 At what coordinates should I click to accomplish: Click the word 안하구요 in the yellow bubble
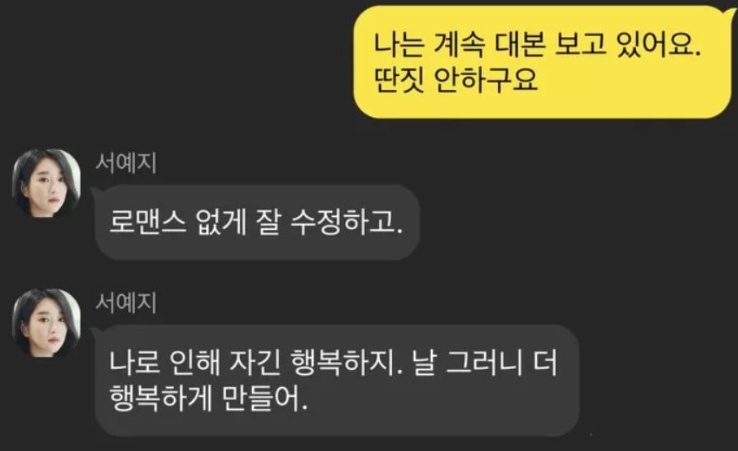pos(485,81)
